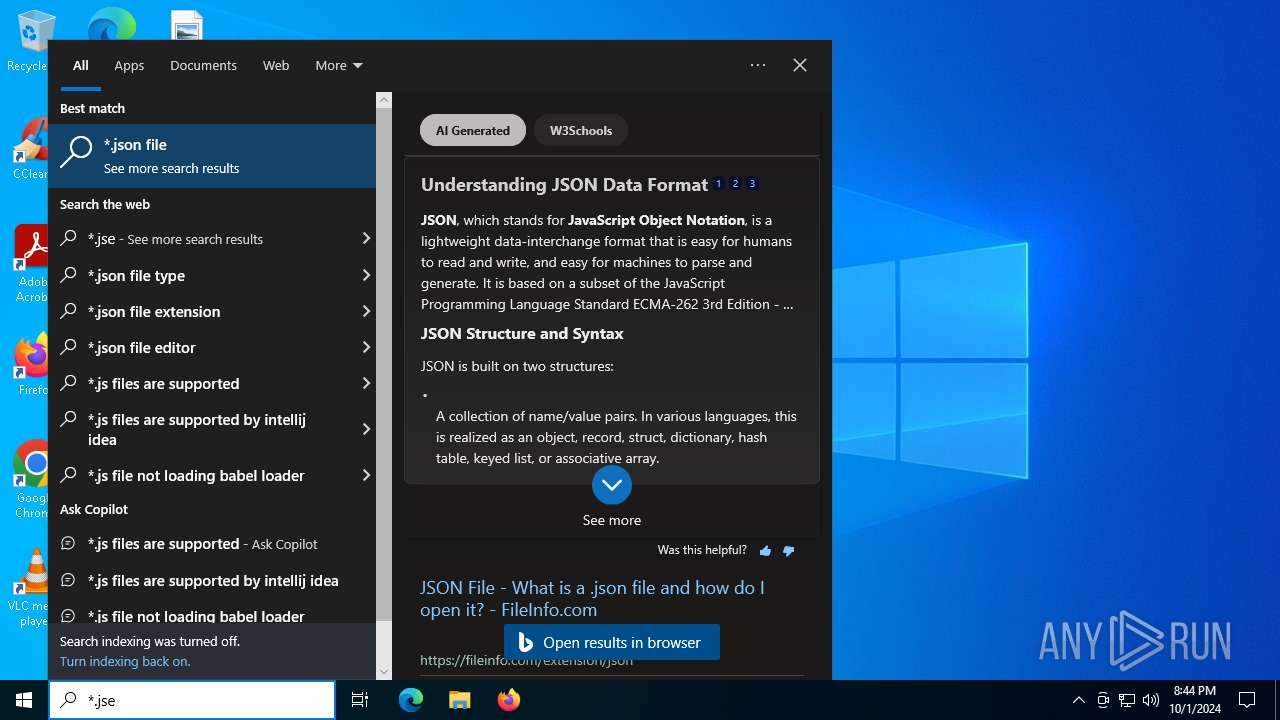Image resolution: width=1280 pixels, height=720 pixels.
Task: Ask Copilot: *.js files are supported
Action: pyautogui.click(x=212, y=544)
